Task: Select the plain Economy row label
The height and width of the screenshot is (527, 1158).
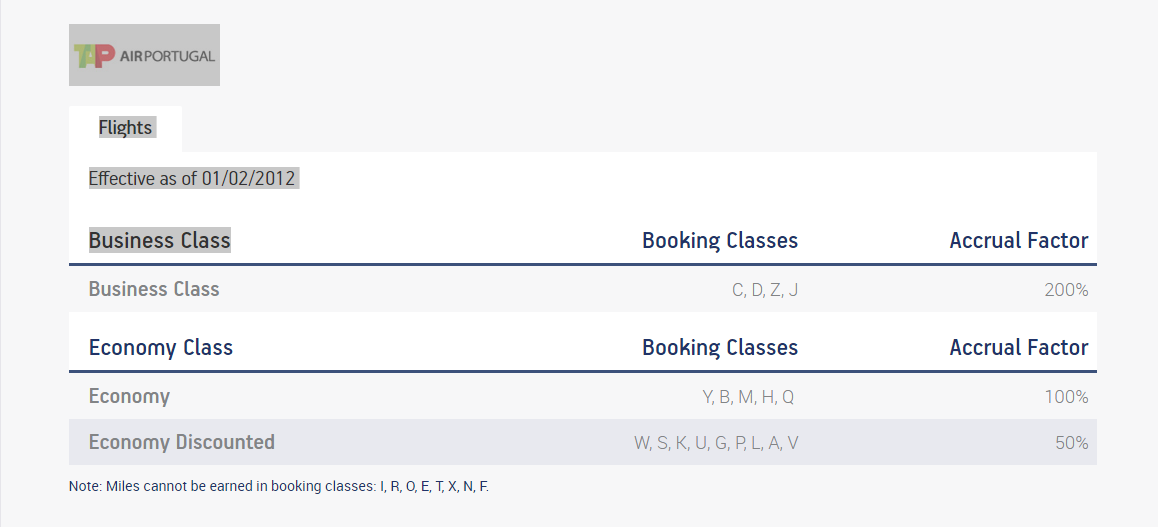Action: (x=129, y=396)
